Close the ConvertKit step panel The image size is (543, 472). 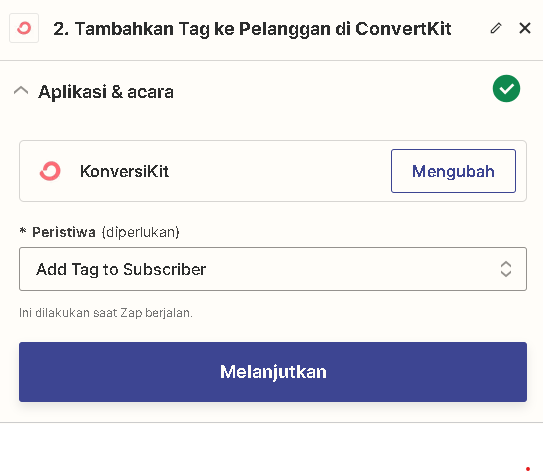pyautogui.click(x=525, y=28)
